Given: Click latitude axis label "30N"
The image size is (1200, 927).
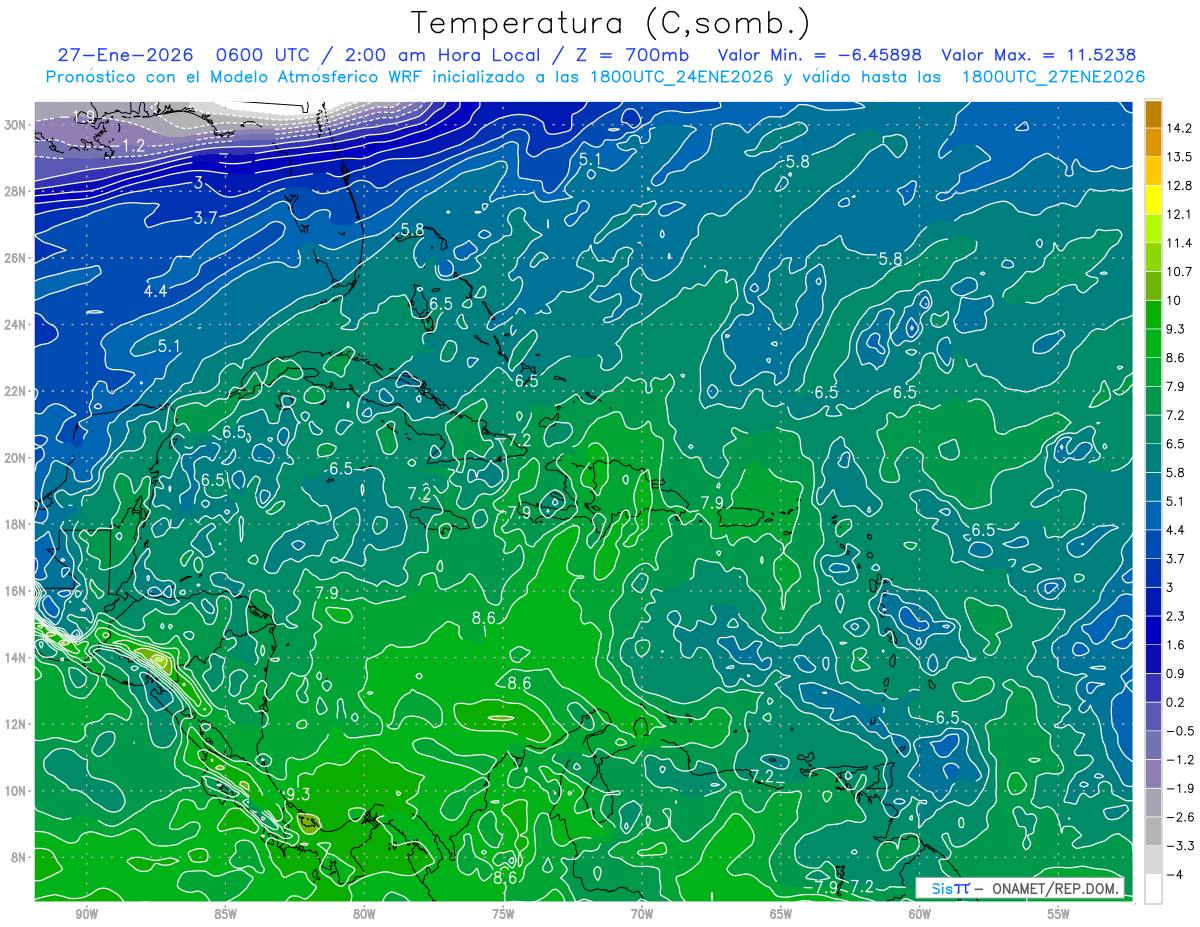Looking at the screenshot, I should point(15,125).
